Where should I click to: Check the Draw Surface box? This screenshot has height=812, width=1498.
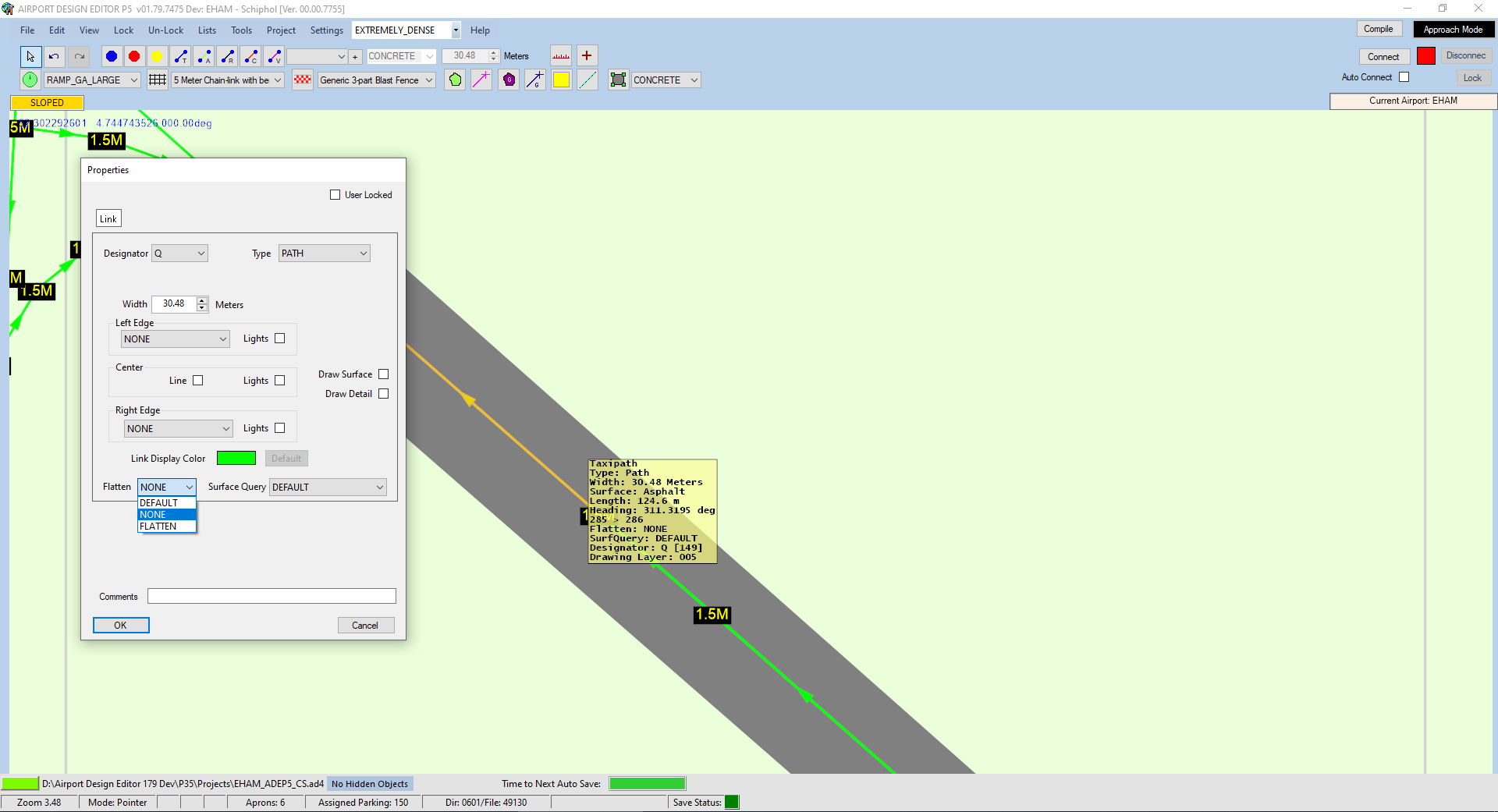click(x=383, y=374)
